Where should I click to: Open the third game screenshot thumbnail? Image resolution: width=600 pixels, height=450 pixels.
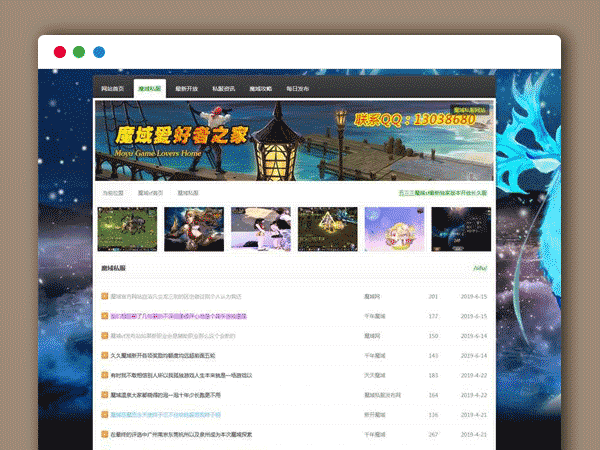click(x=260, y=229)
